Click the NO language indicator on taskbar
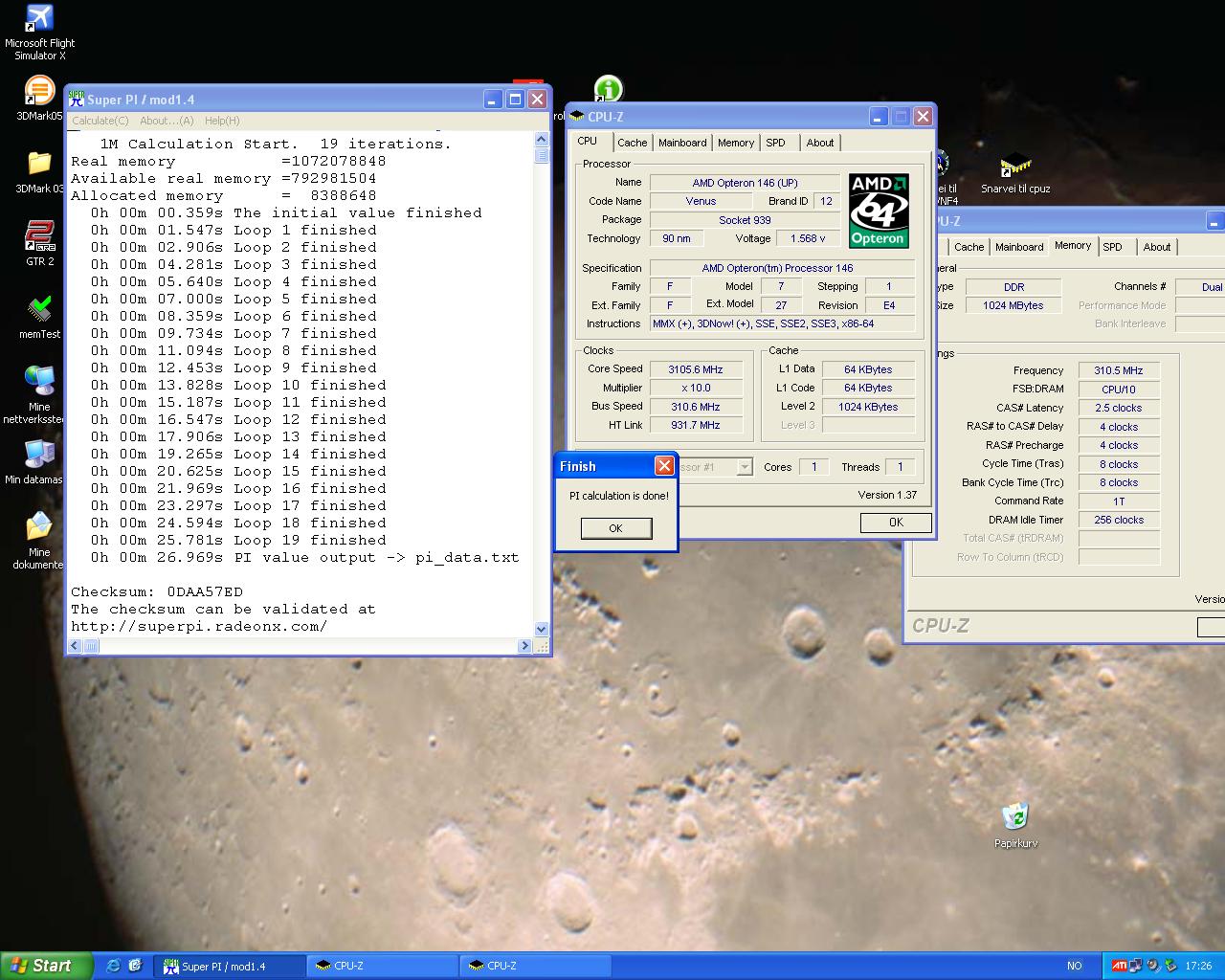 (x=1074, y=966)
